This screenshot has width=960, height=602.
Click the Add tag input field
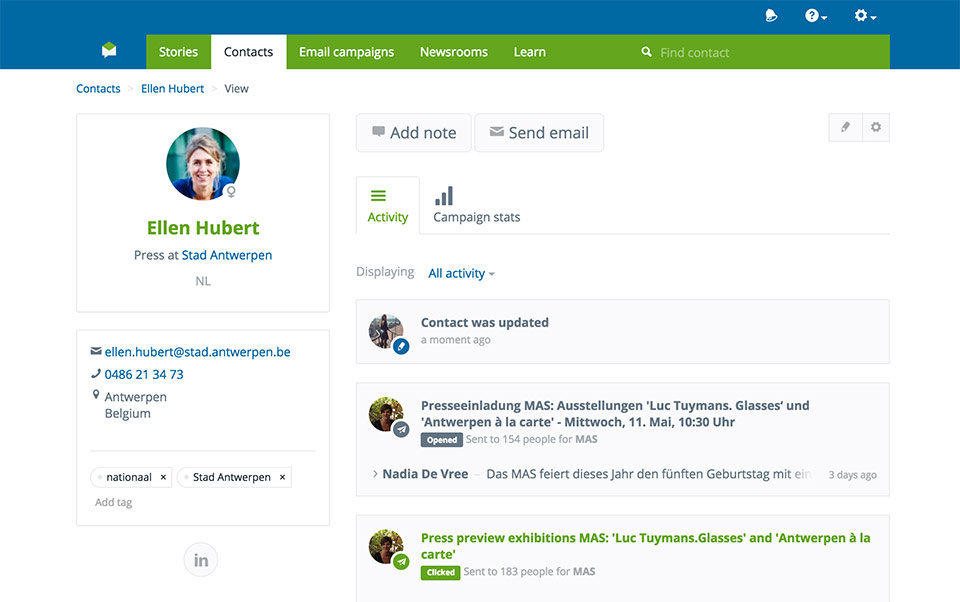(x=114, y=503)
